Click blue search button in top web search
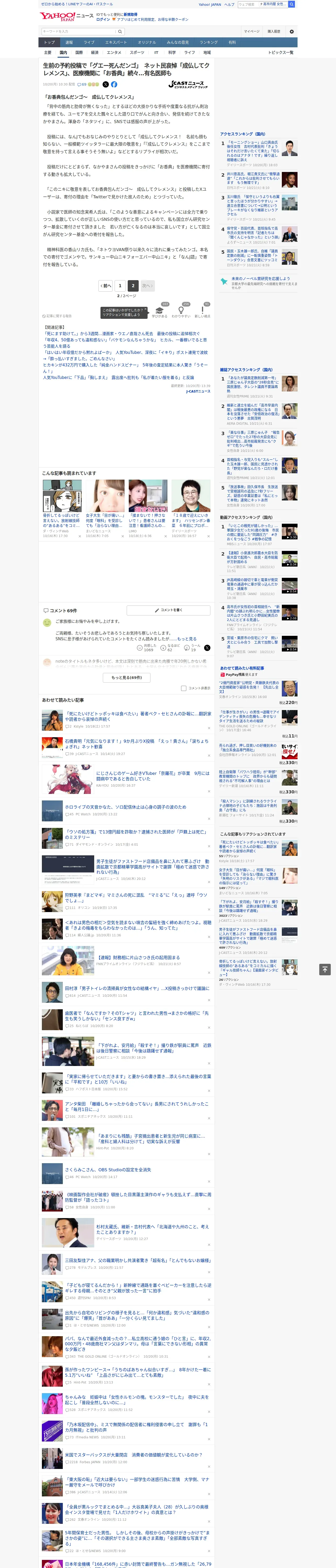 (292, 4)
